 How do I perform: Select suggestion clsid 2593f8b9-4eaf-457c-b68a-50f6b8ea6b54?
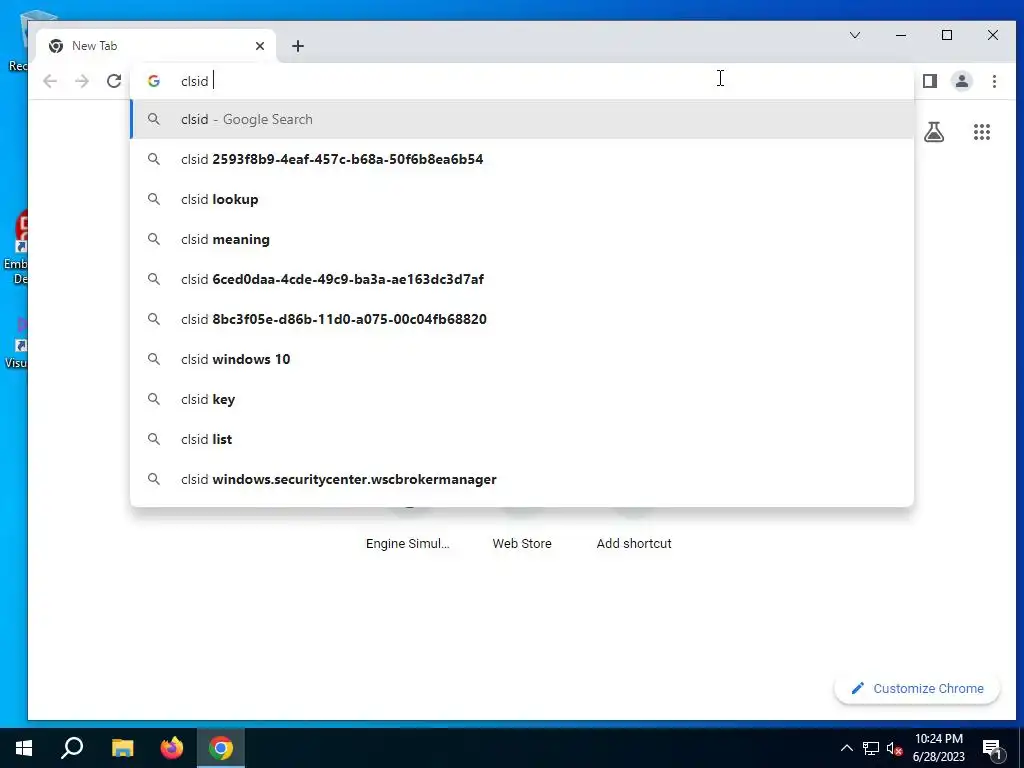coord(522,159)
